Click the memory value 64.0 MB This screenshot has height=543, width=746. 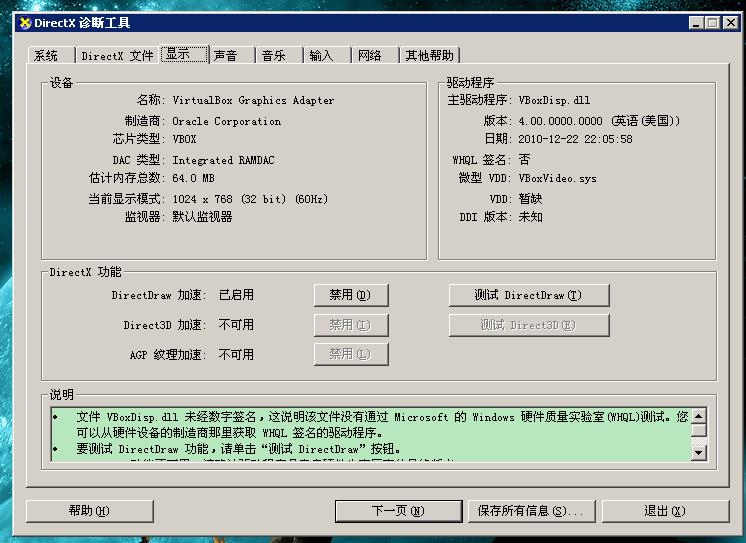[x=193, y=178]
